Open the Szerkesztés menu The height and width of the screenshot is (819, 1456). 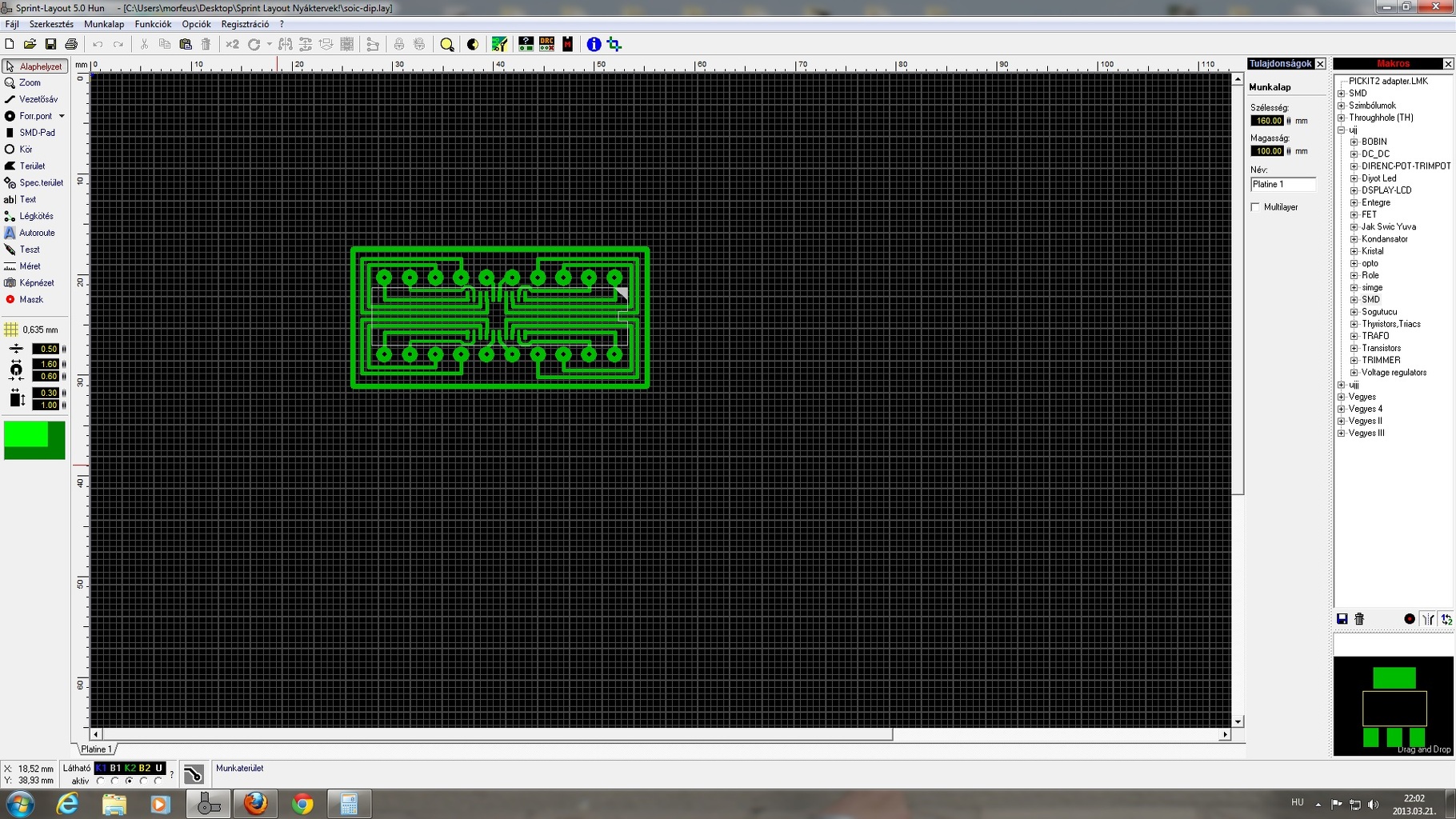51,24
